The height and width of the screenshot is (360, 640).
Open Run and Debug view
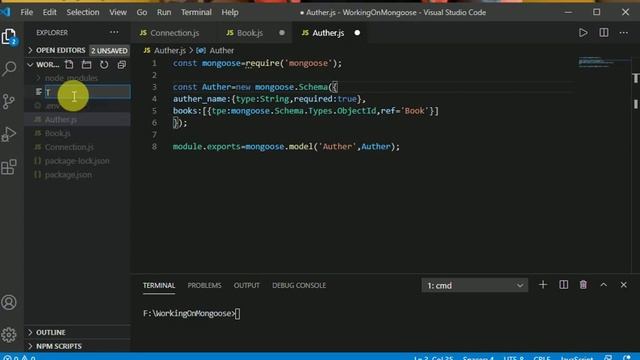[9, 134]
